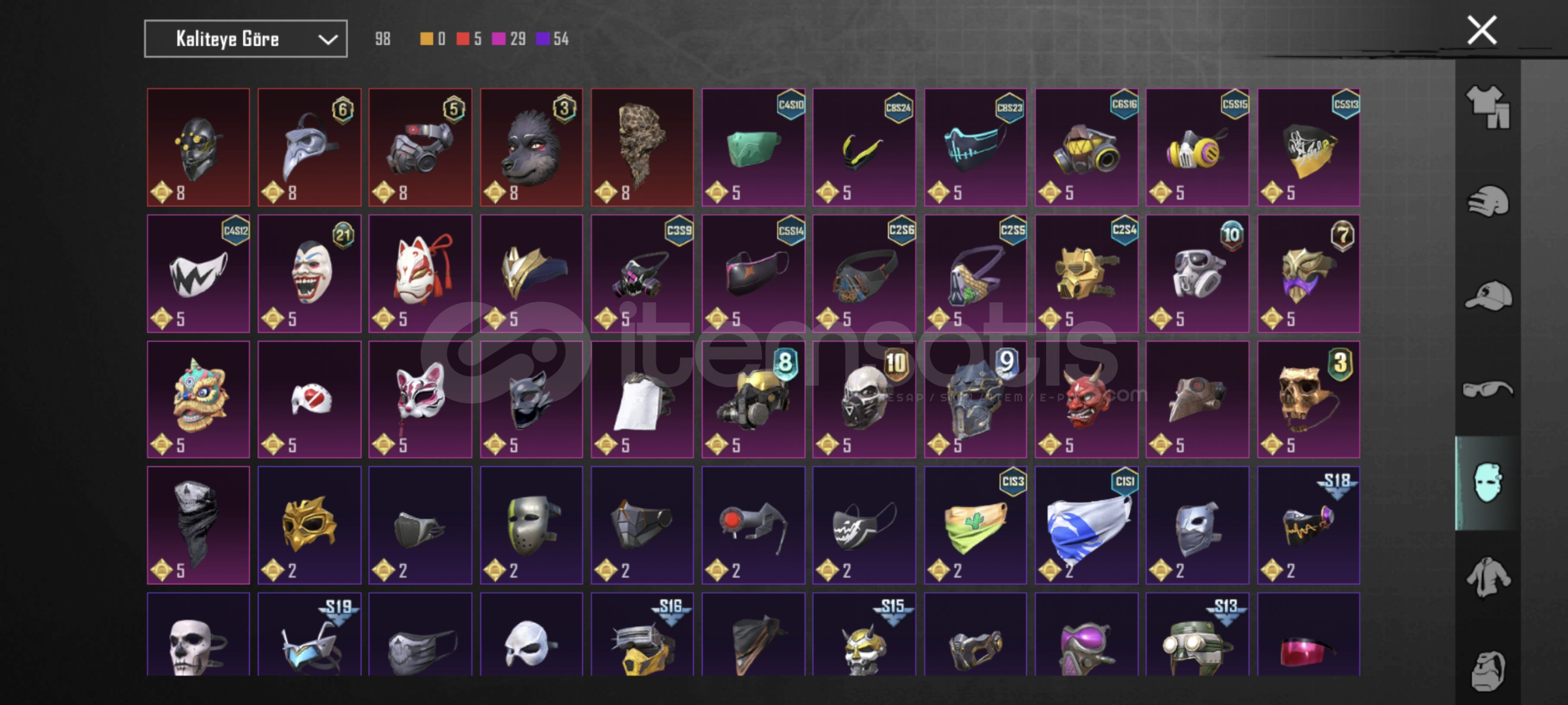Image resolution: width=1568 pixels, height=705 pixels.
Task: Pick the colorful lion dance mask
Action: point(199,399)
